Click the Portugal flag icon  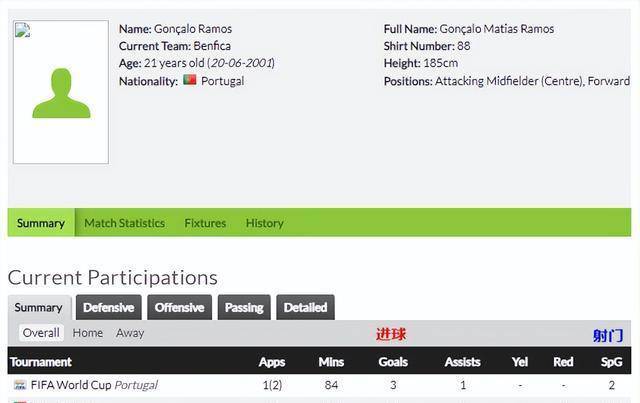point(189,80)
